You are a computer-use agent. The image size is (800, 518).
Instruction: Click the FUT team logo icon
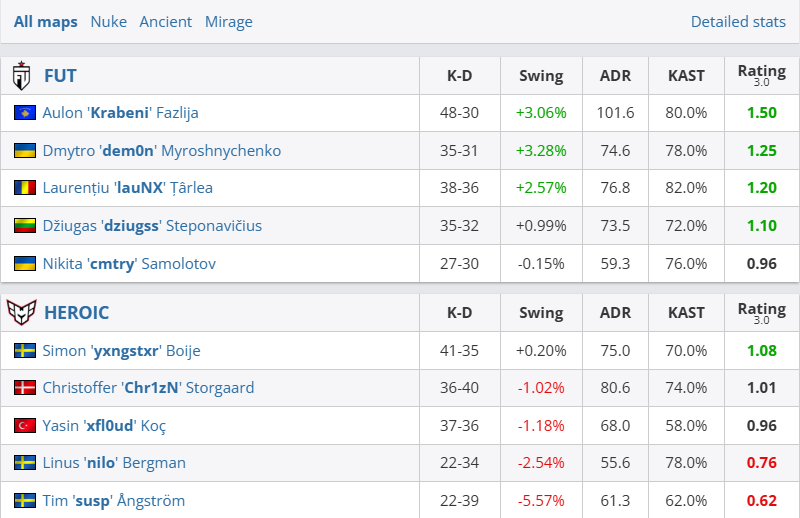click(x=21, y=76)
